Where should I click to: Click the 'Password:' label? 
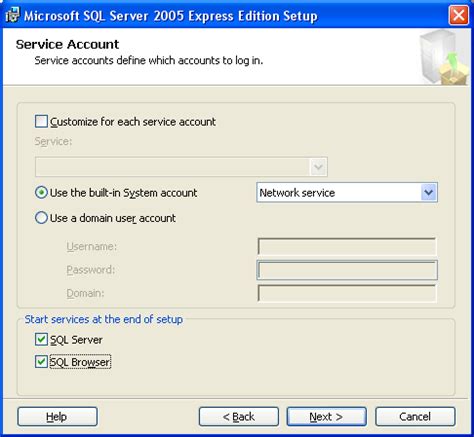pos(91,270)
